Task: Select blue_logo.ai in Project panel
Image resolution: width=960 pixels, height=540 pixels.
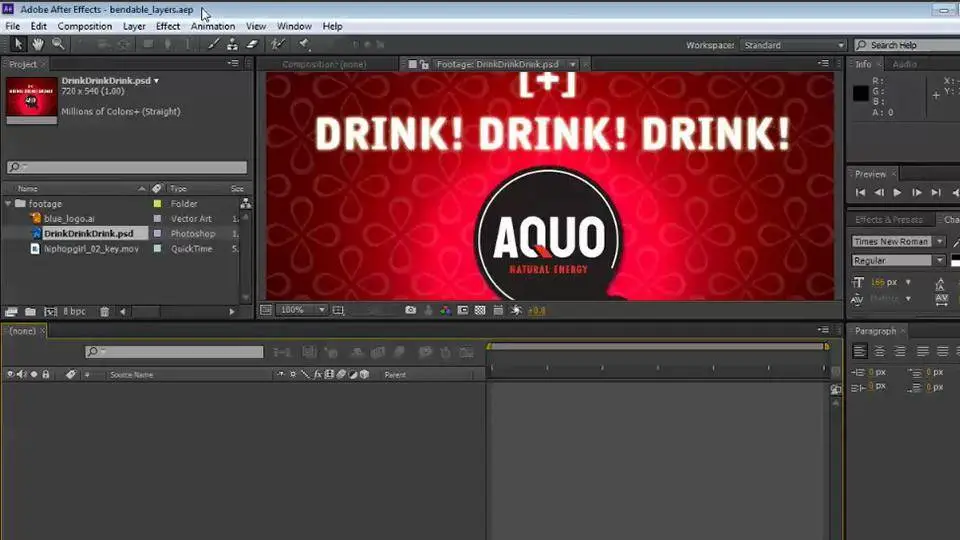Action: 69,219
